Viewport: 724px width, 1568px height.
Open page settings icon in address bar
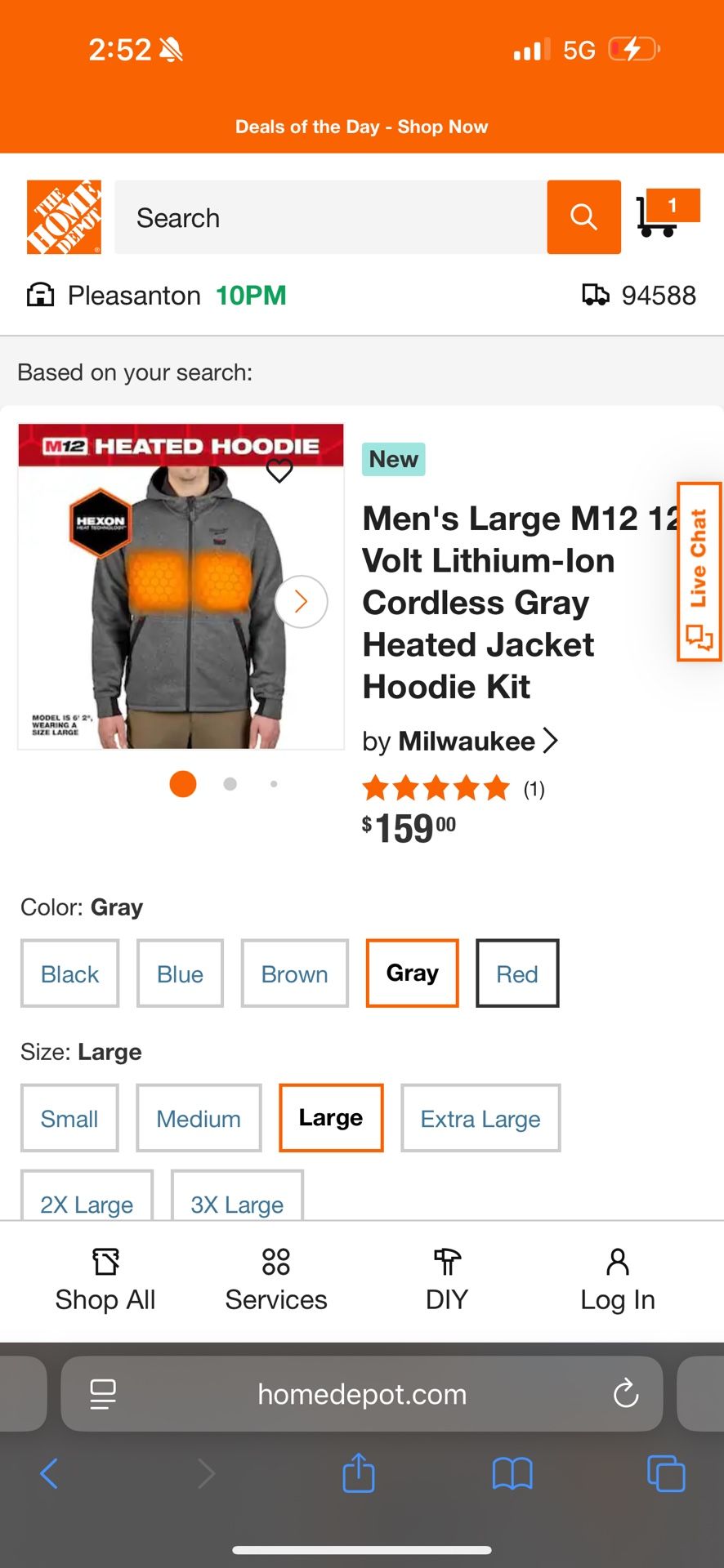tap(103, 1394)
